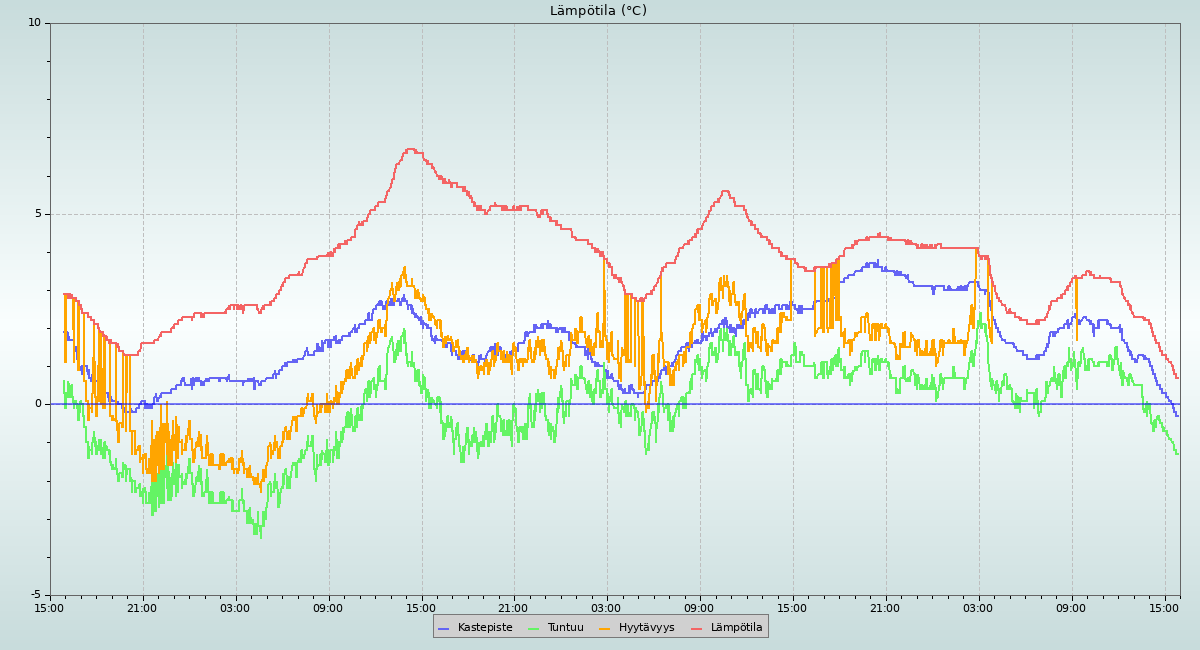The width and height of the screenshot is (1200, 650).
Task: Click the y-axis label -5
Action: [35, 595]
